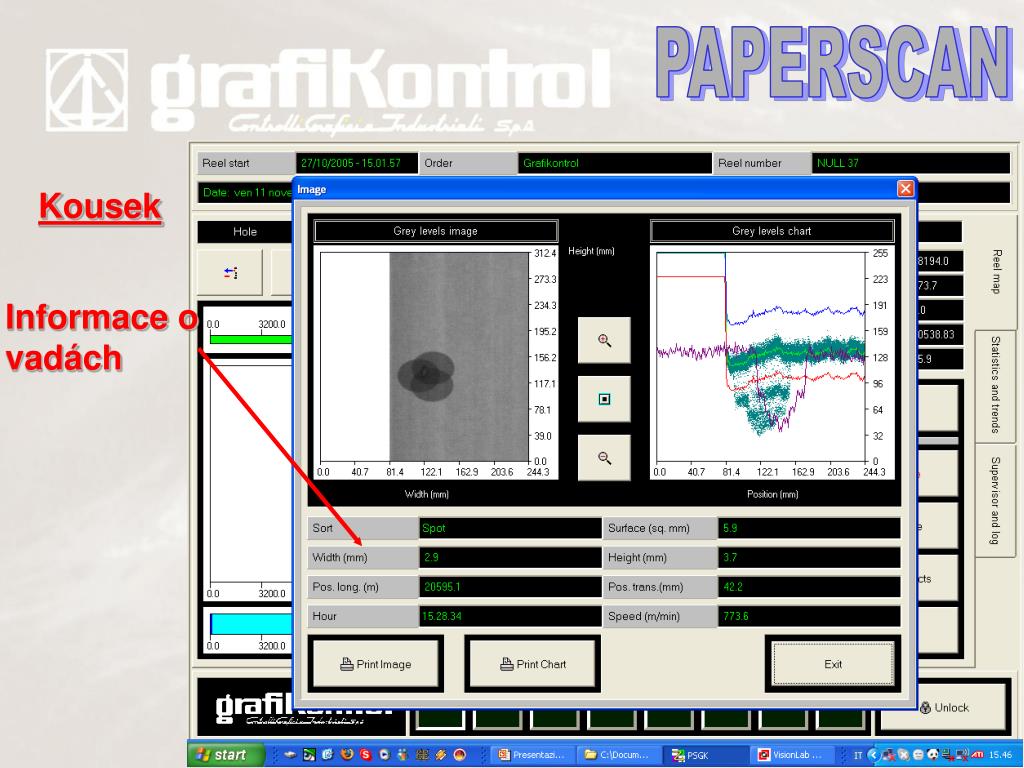
Task: Select Speed value 773.6
Action: [808, 616]
